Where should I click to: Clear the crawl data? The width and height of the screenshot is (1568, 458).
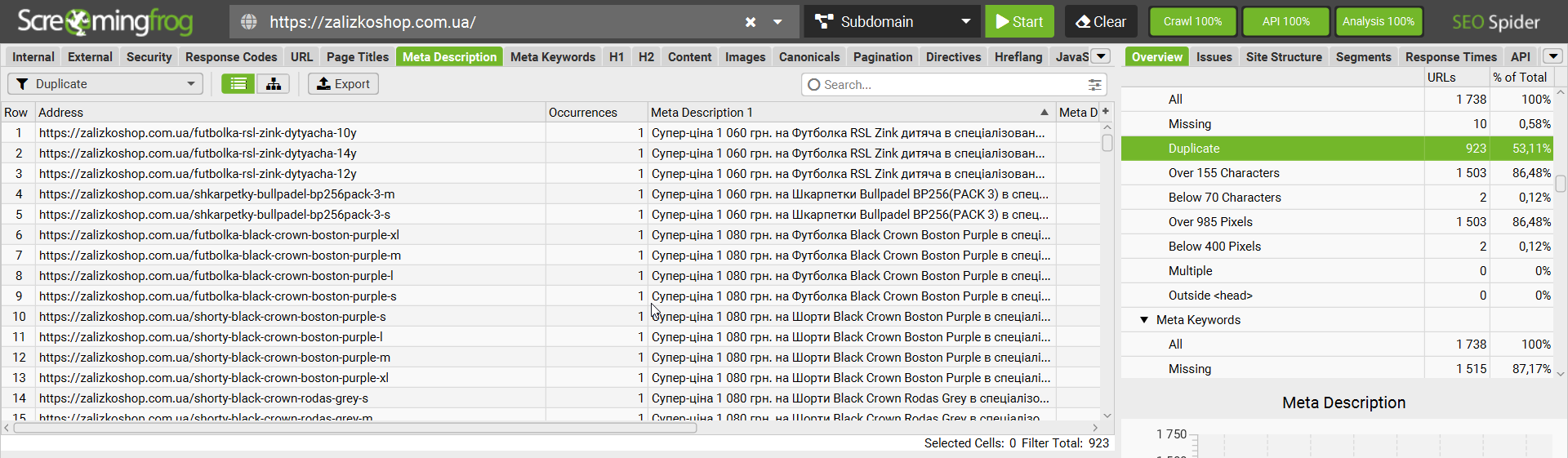tap(1101, 22)
